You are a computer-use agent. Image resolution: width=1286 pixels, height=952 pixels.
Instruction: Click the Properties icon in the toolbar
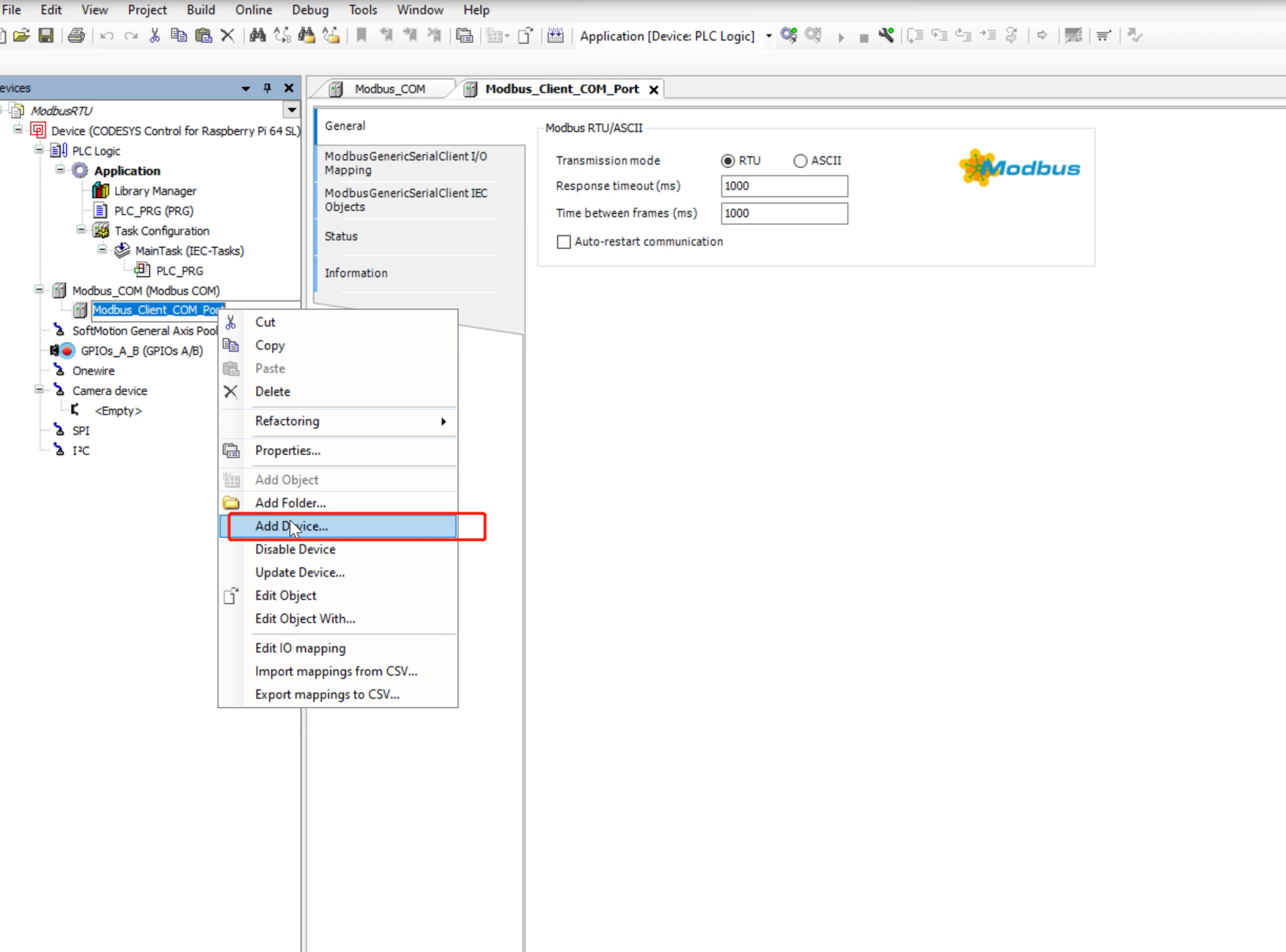point(464,35)
